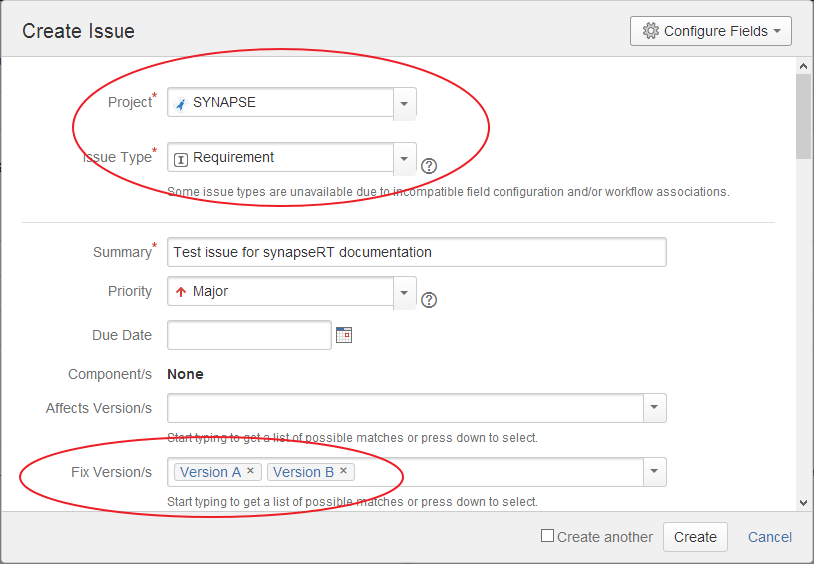
Task: Click the Major priority arrow icon
Action: tap(181, 292)
